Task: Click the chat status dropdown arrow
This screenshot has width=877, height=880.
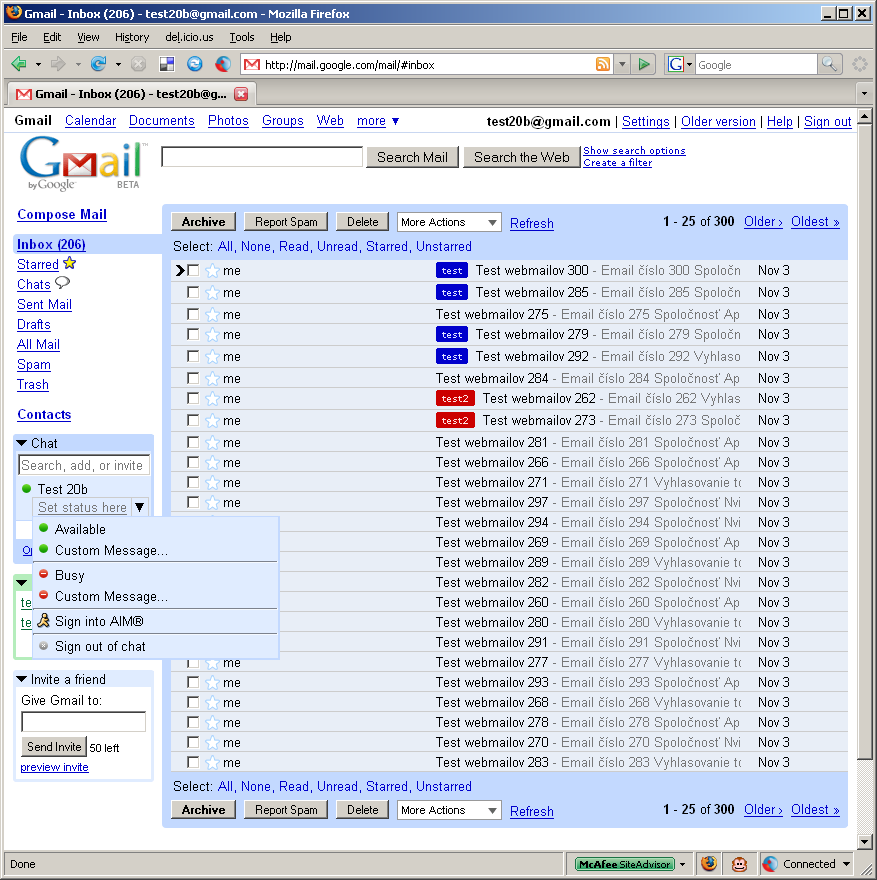Action: [x=140, y=507]
